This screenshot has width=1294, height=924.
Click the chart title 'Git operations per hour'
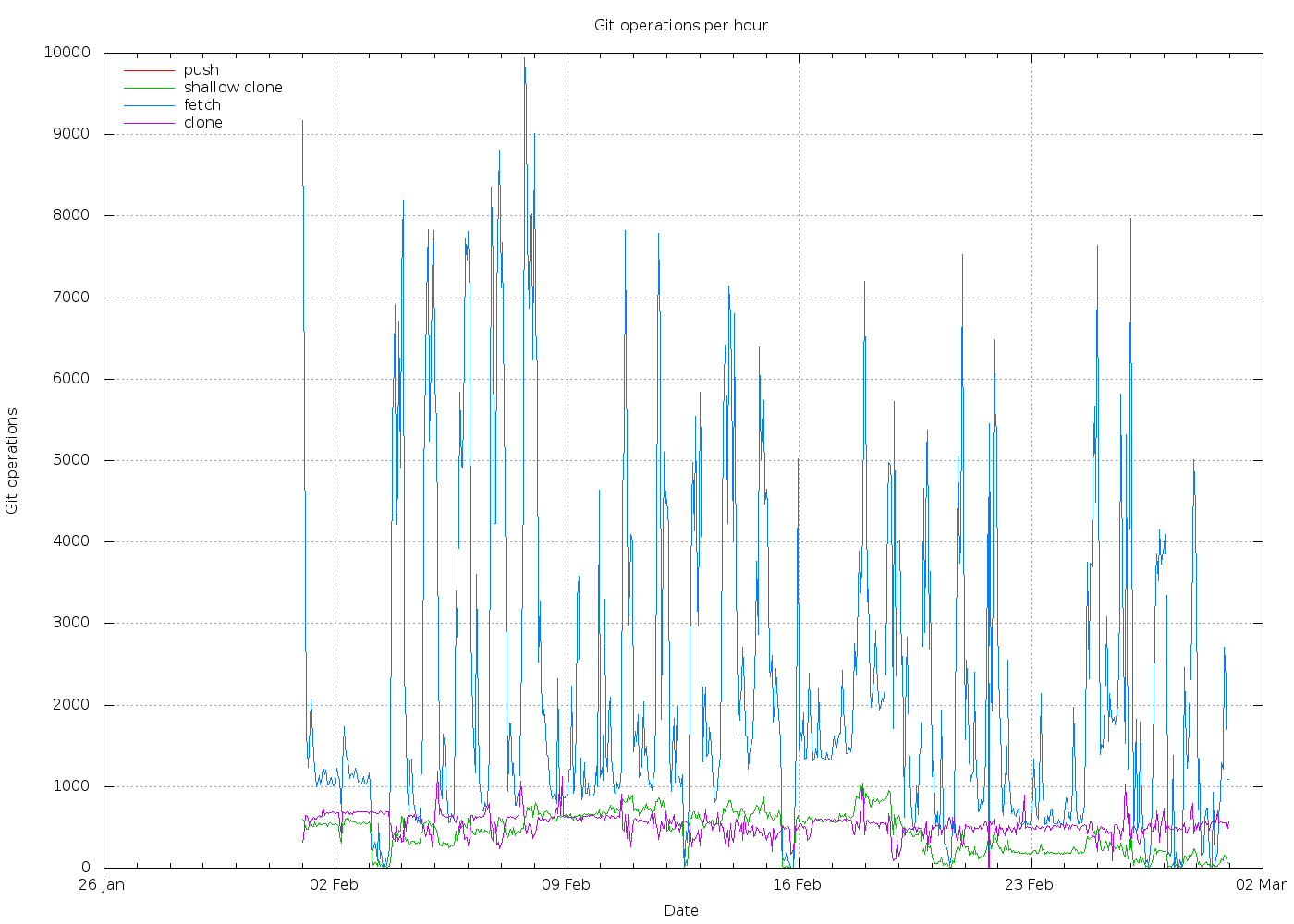[x=680, y=26]
